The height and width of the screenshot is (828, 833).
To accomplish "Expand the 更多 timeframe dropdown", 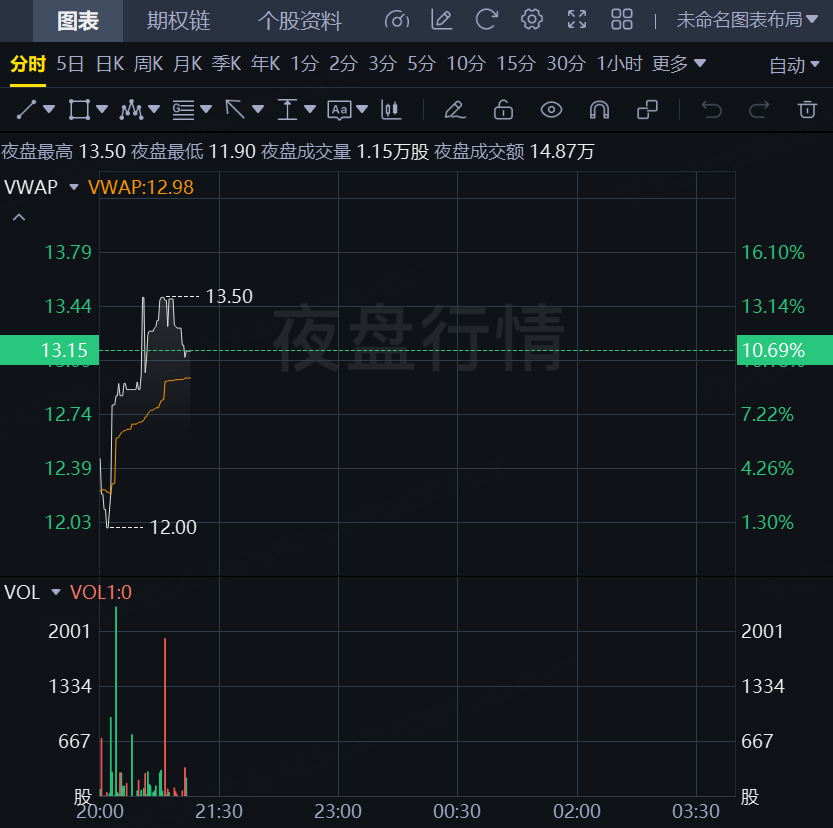I will pos(679,64).
